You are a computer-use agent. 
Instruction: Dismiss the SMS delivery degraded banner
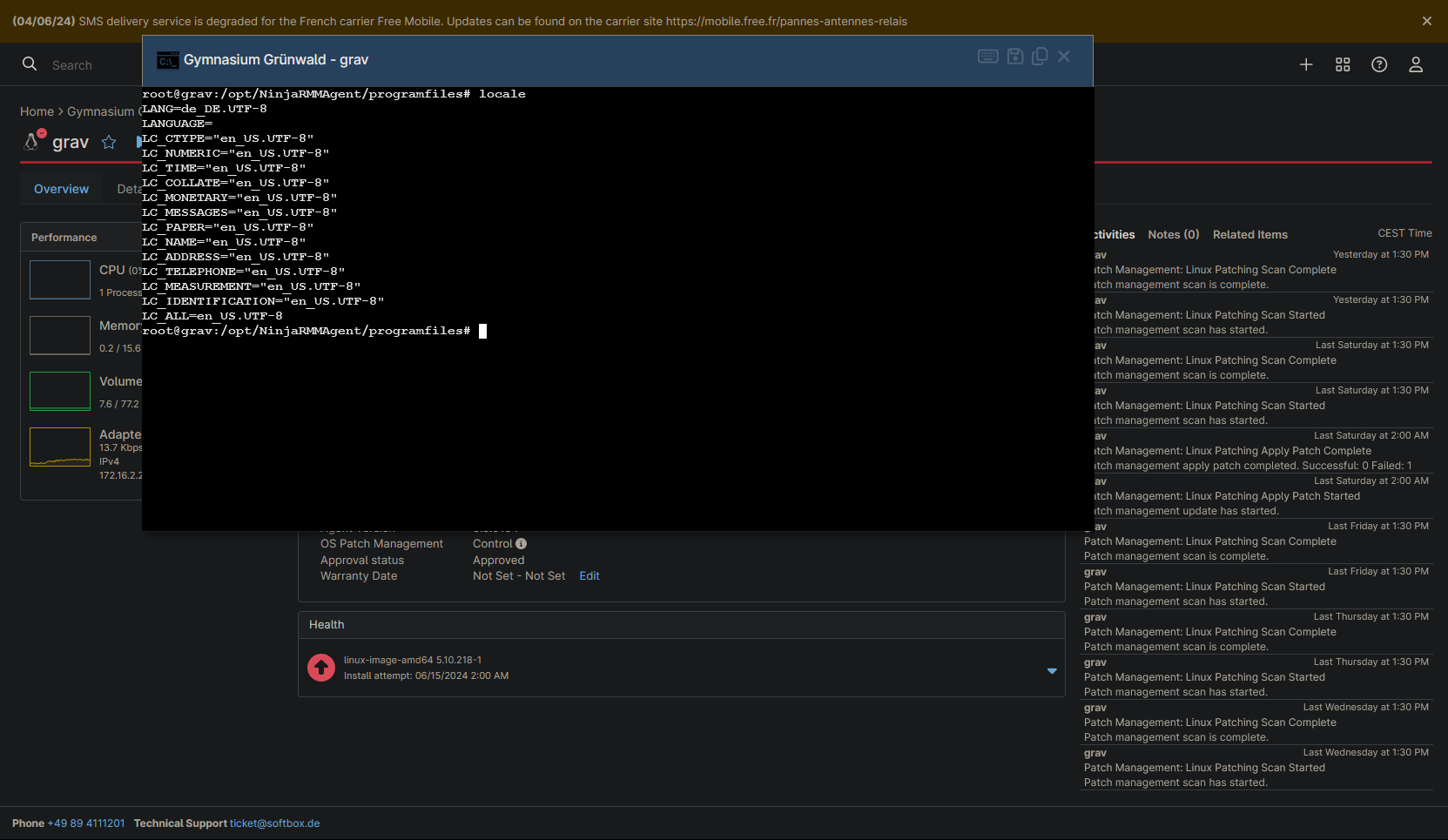(x=1426, y=21)
